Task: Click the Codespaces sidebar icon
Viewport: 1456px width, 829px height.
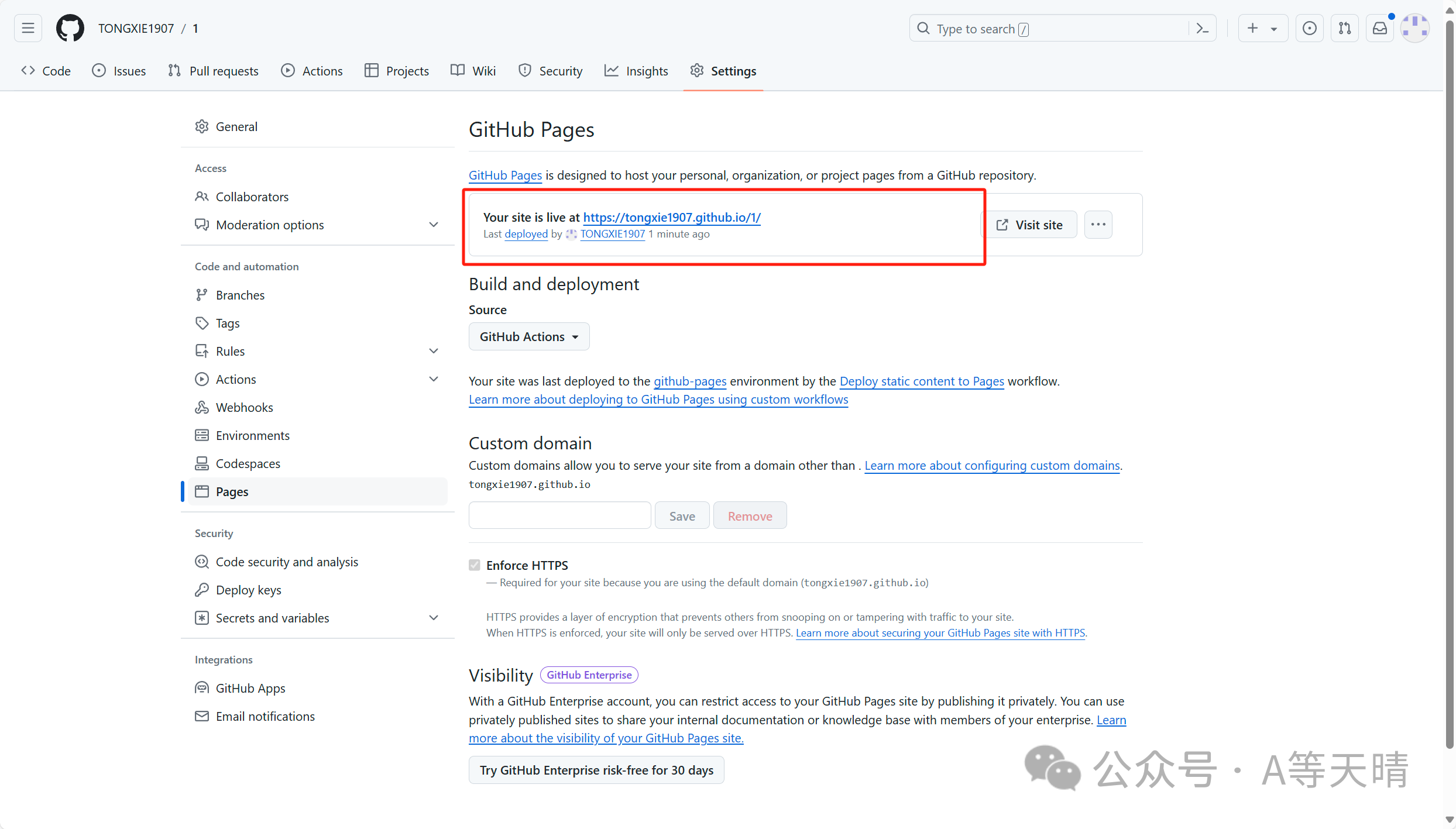Action: coord(201,462)
